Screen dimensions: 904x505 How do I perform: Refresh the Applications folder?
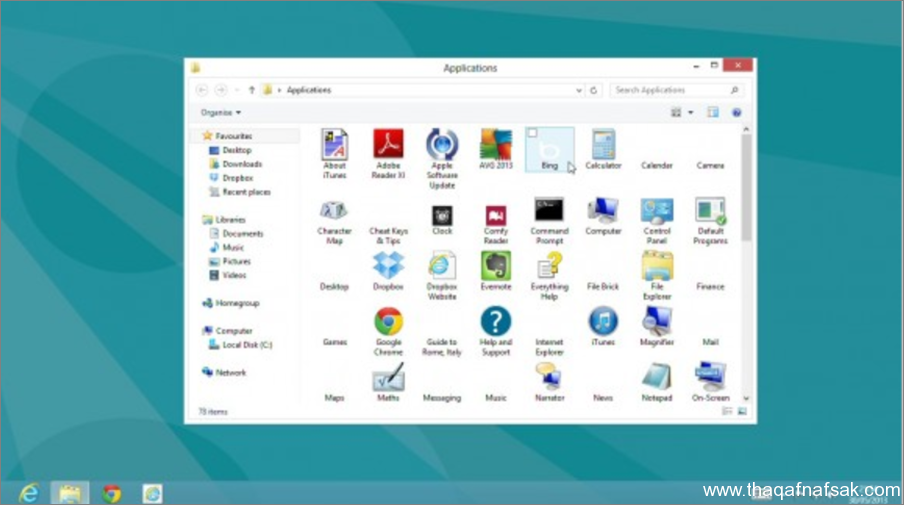click(593, 91)
